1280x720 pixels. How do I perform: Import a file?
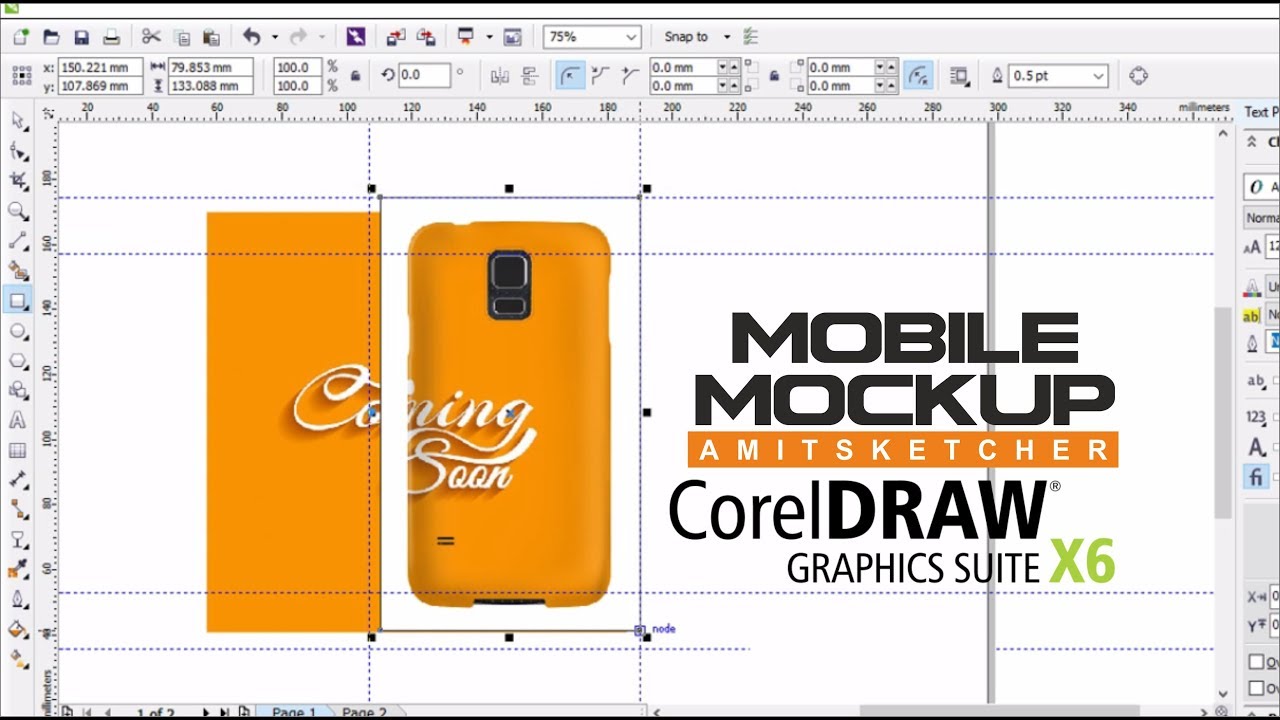tap(396, 37)
